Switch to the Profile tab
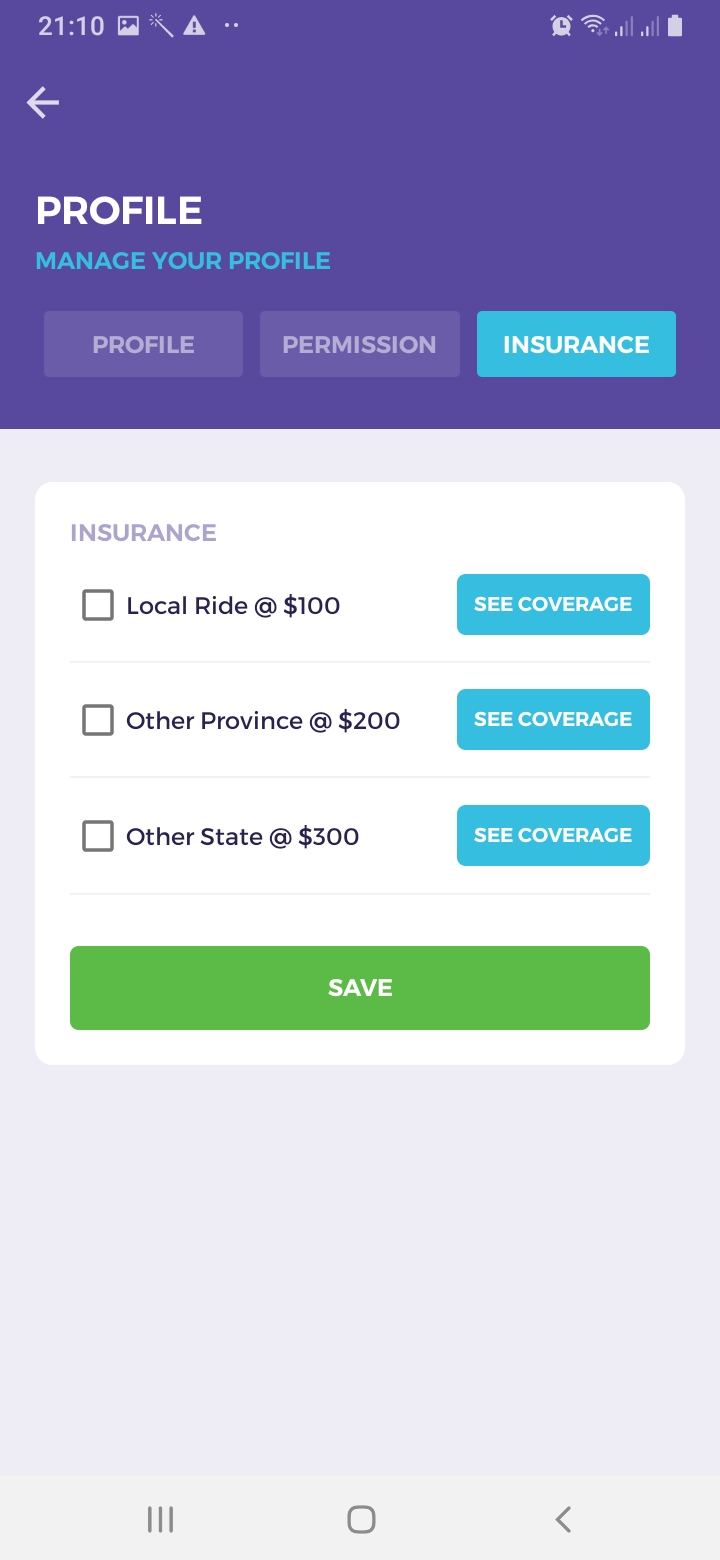Screen dimensions: 720x1560 click(143, 344)
